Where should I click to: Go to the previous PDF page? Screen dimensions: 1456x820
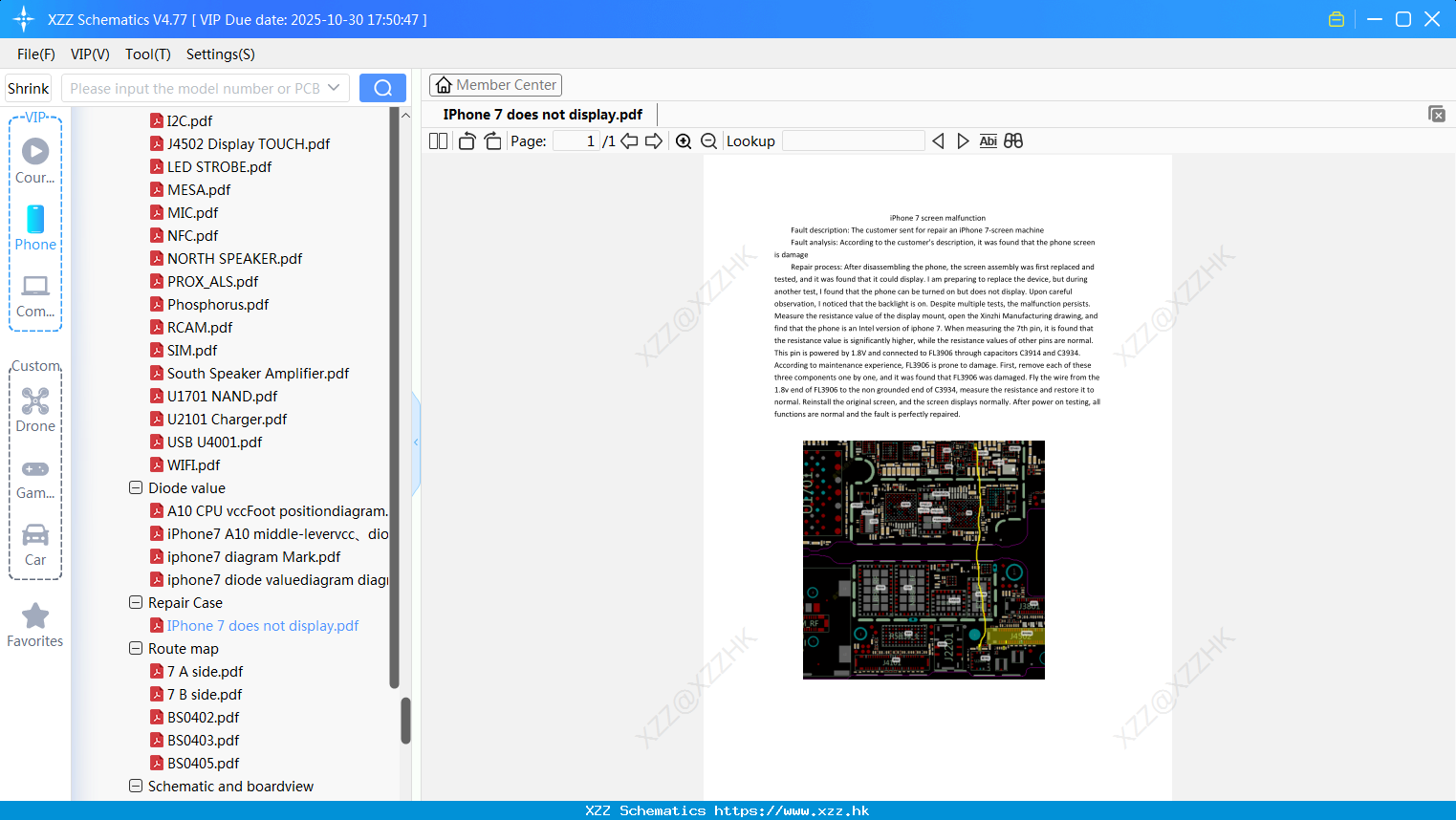629,141
